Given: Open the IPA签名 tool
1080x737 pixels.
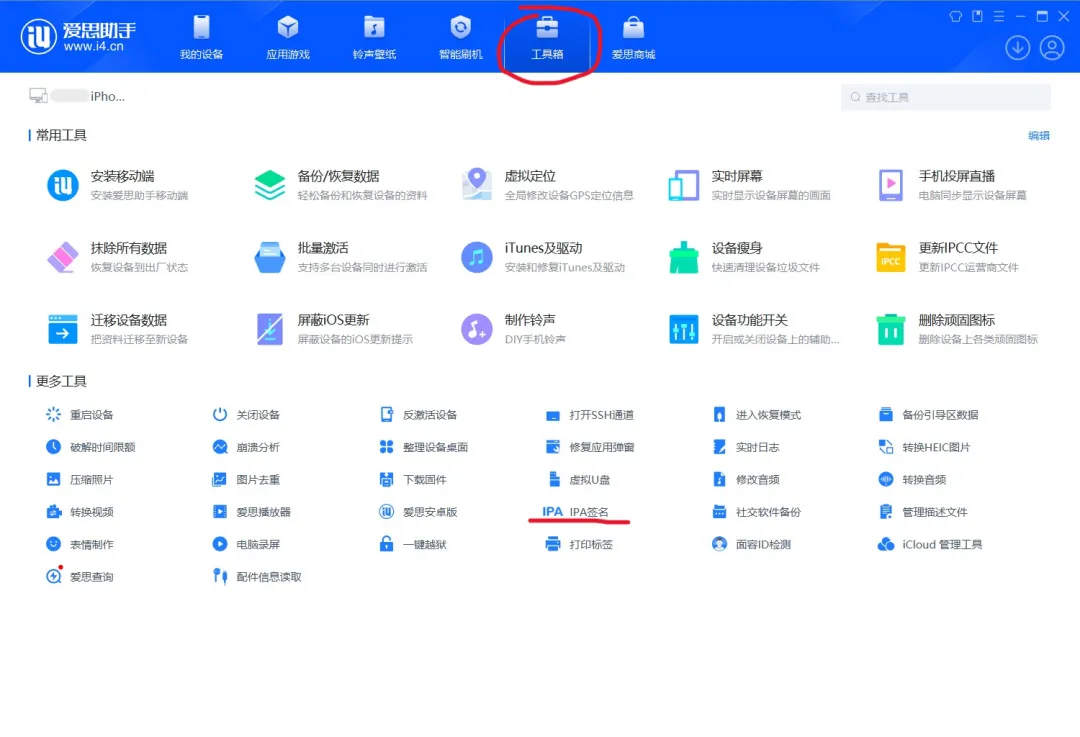Looking at the screenshot, I should coord(576,512).
